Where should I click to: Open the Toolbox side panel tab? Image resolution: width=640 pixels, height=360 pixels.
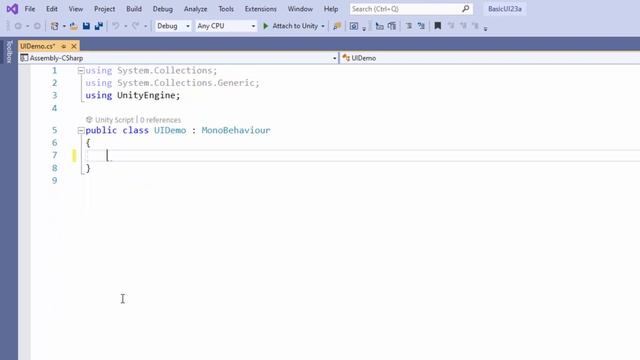pos(9,51)
